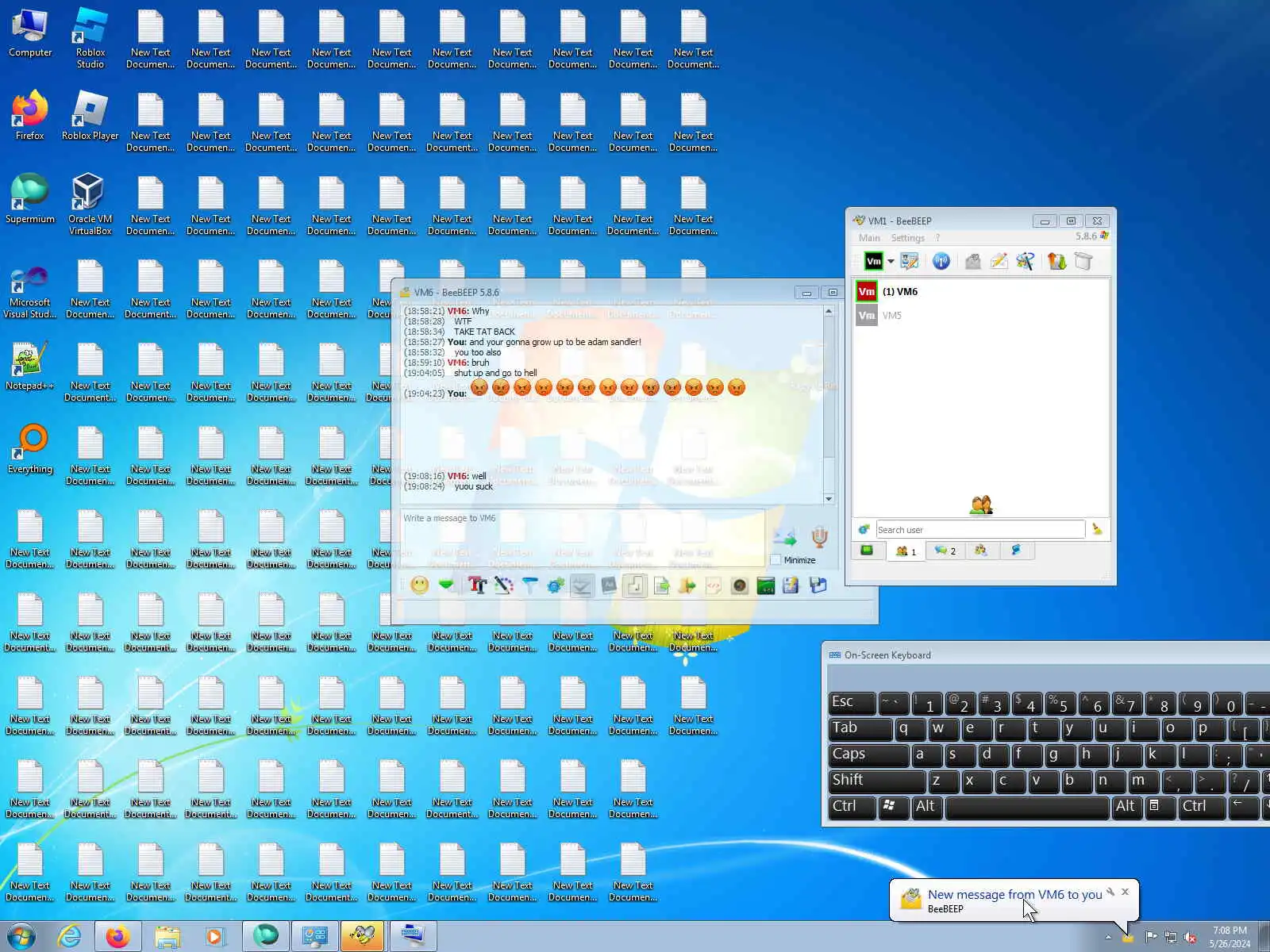This screenshot has width=1270, height=952.
Task: Click the green down-arrow icon in chat toolbar
Action: [446, 585]
